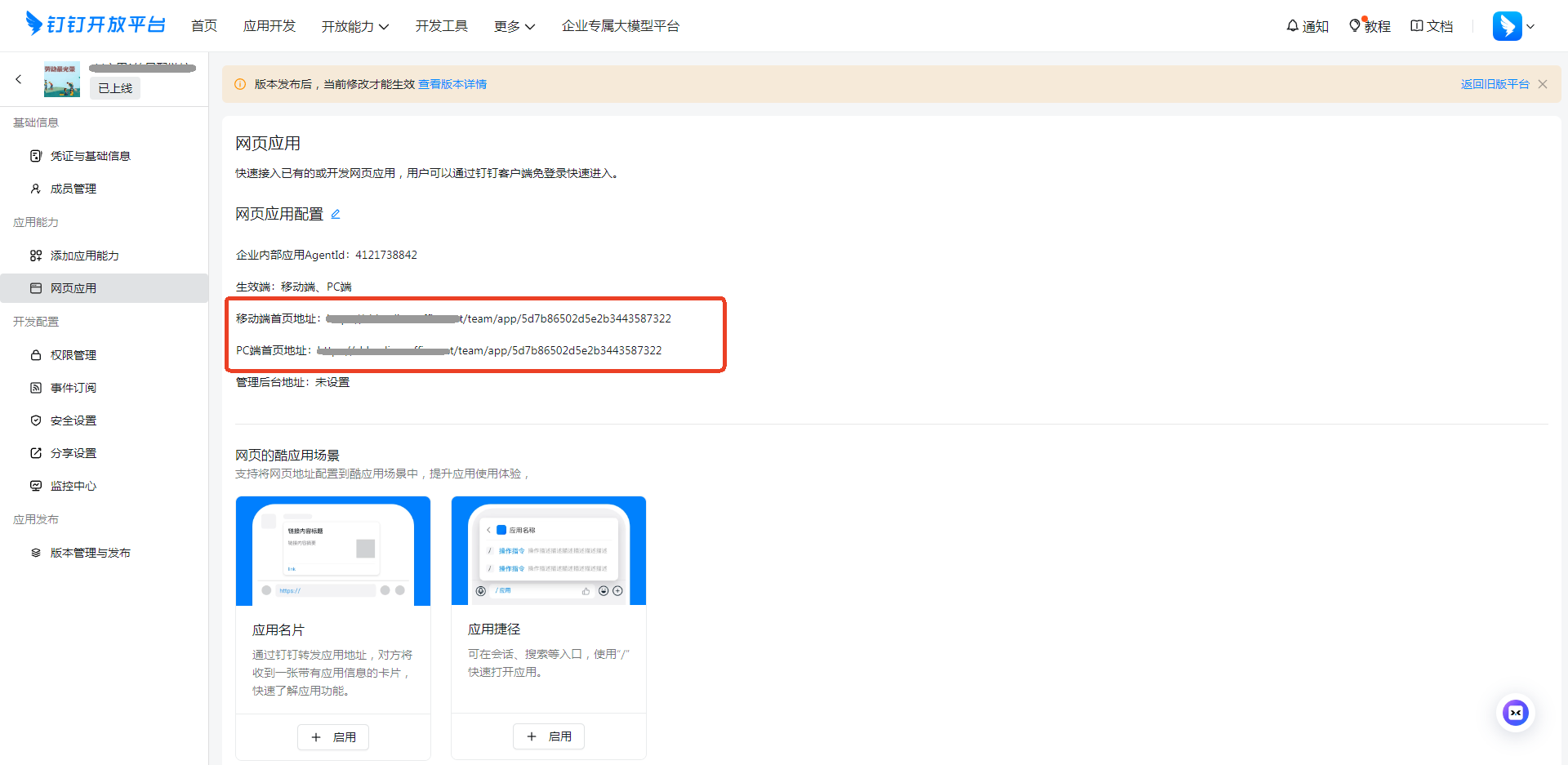Click the back arrow in sidebar header

click(x=19, y=79)
